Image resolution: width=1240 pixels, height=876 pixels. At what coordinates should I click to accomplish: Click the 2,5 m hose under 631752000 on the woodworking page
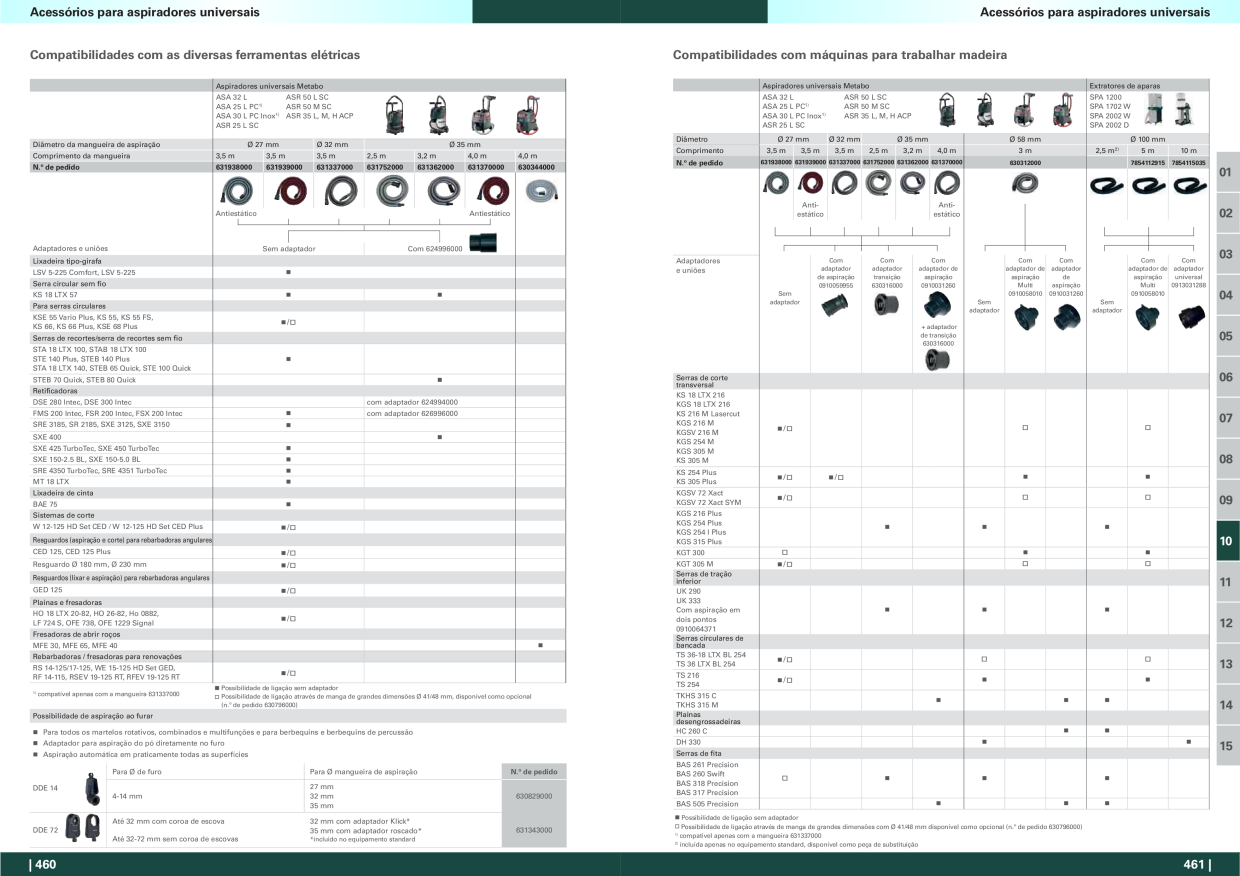879,184
